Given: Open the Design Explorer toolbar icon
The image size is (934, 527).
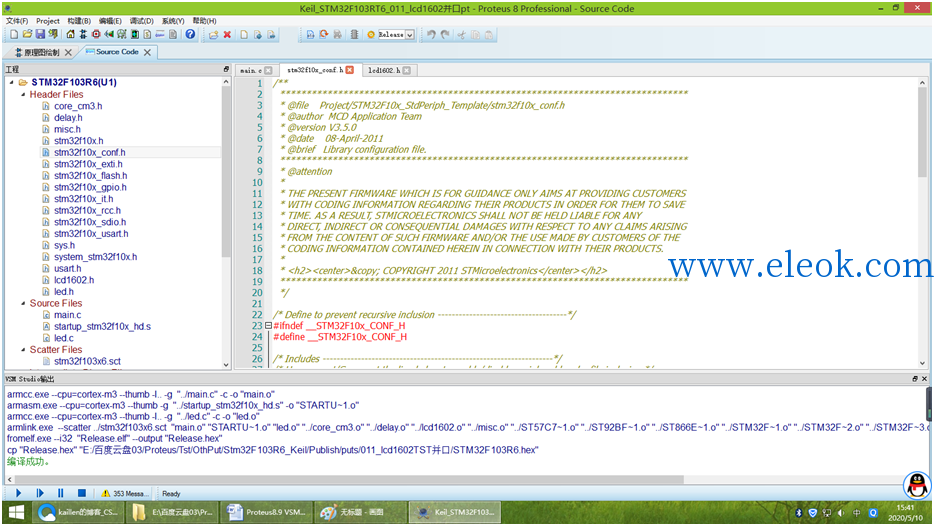Looking at the screenshot, I should click(x=135, y=35).
